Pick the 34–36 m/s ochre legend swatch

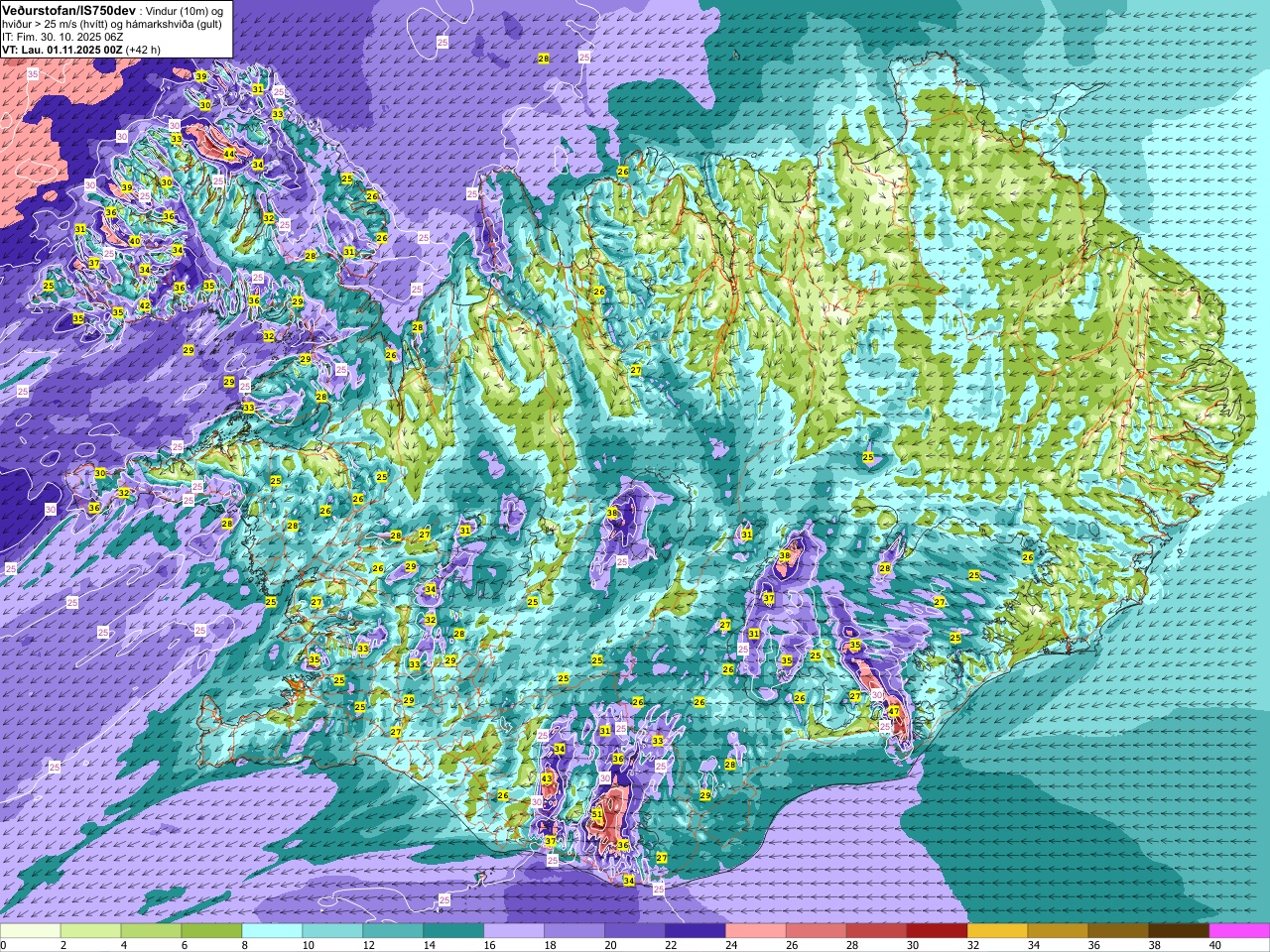coord(1059,931)
